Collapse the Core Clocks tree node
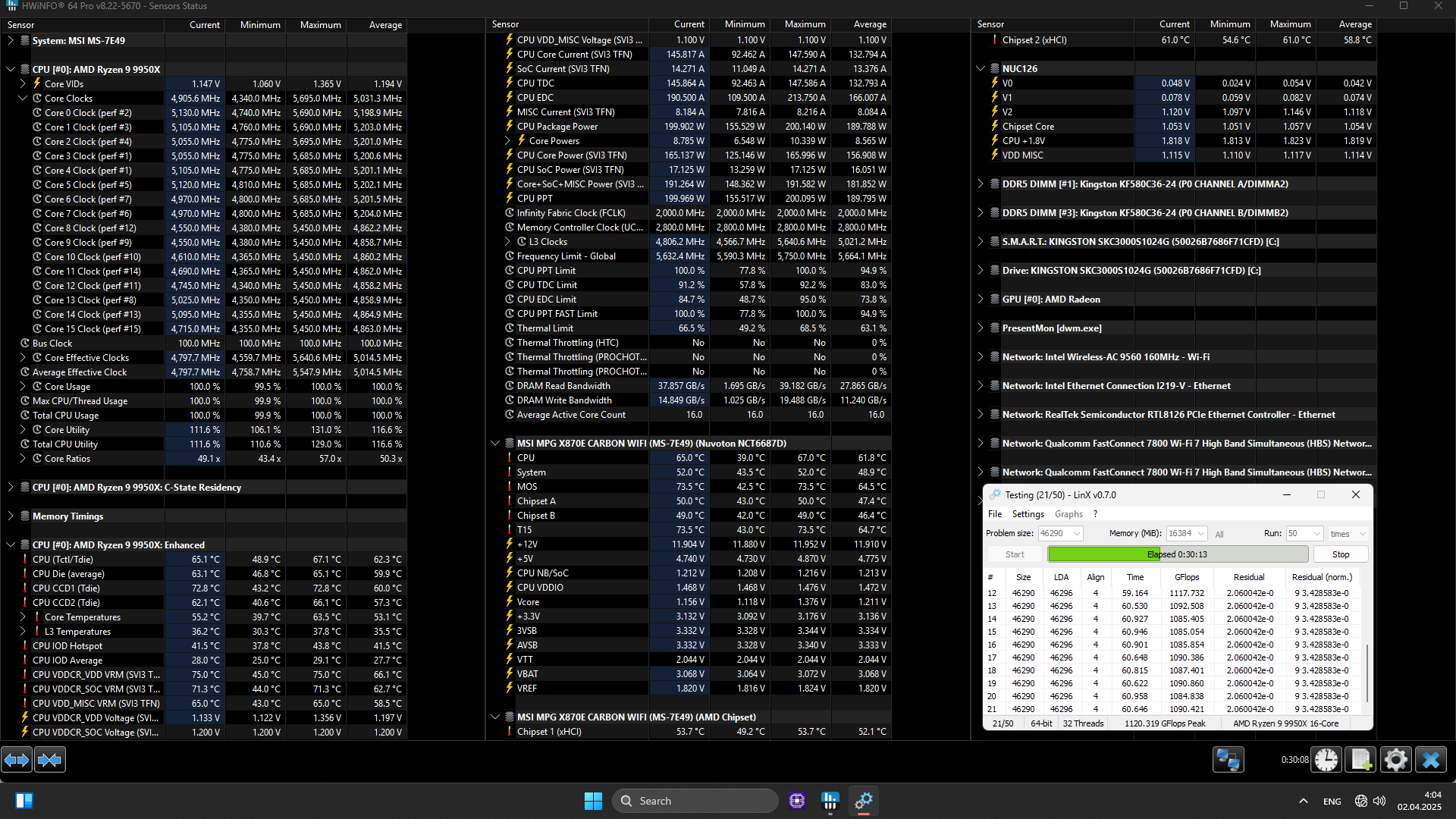The image size is (1456, 819). click(x=23, y=99)
